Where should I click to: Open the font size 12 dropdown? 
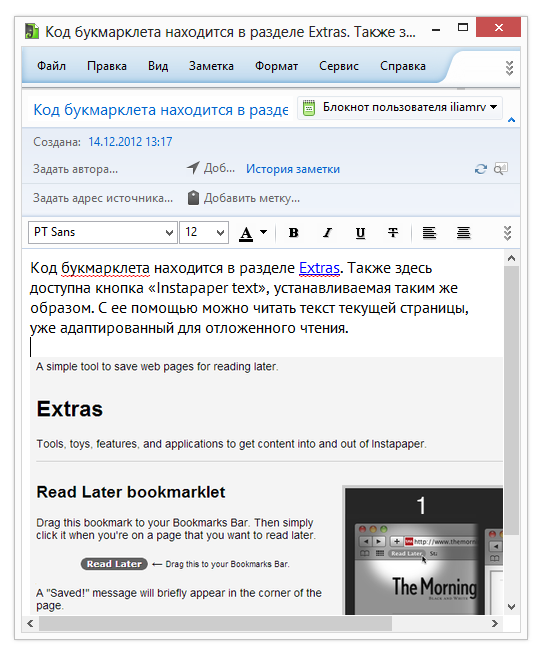204,232
